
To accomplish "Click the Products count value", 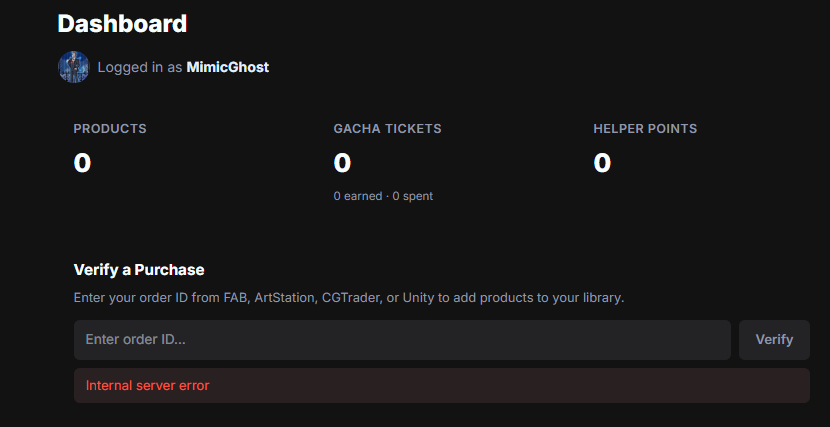I will coord(82,163).
